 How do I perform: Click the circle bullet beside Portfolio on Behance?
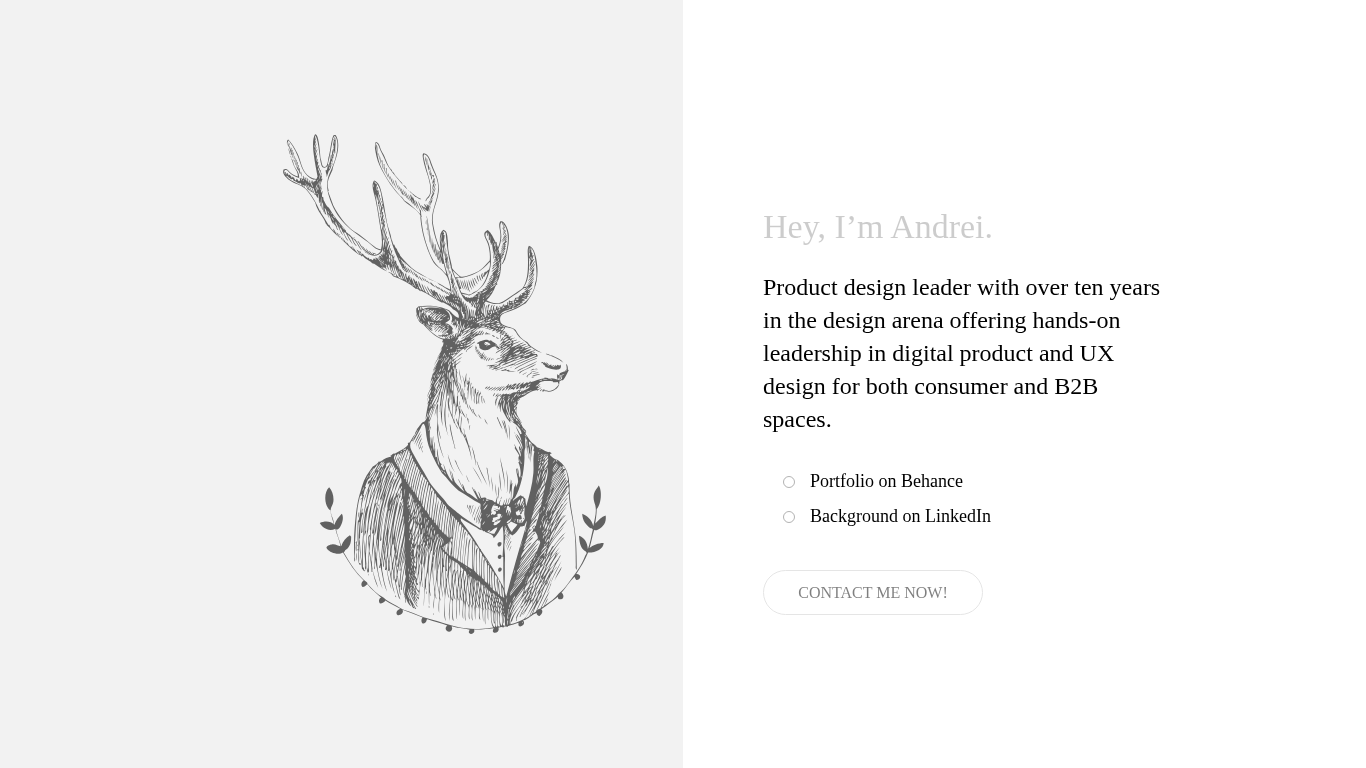point(789,482)
